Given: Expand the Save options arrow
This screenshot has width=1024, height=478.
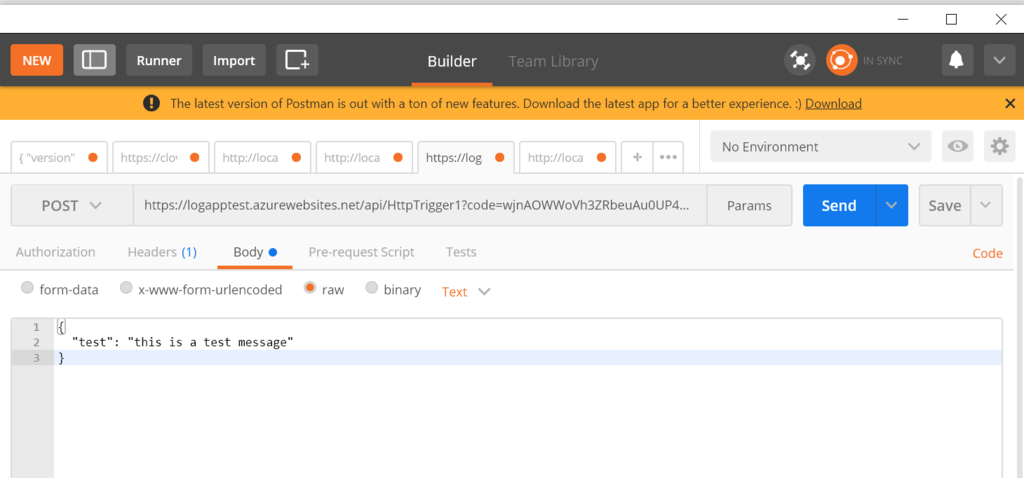Looking at the screenshot, I should click(x=987, y=205).
